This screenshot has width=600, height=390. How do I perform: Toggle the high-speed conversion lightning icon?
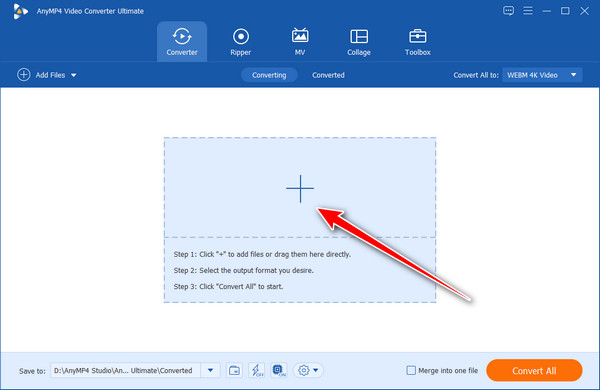256,370
